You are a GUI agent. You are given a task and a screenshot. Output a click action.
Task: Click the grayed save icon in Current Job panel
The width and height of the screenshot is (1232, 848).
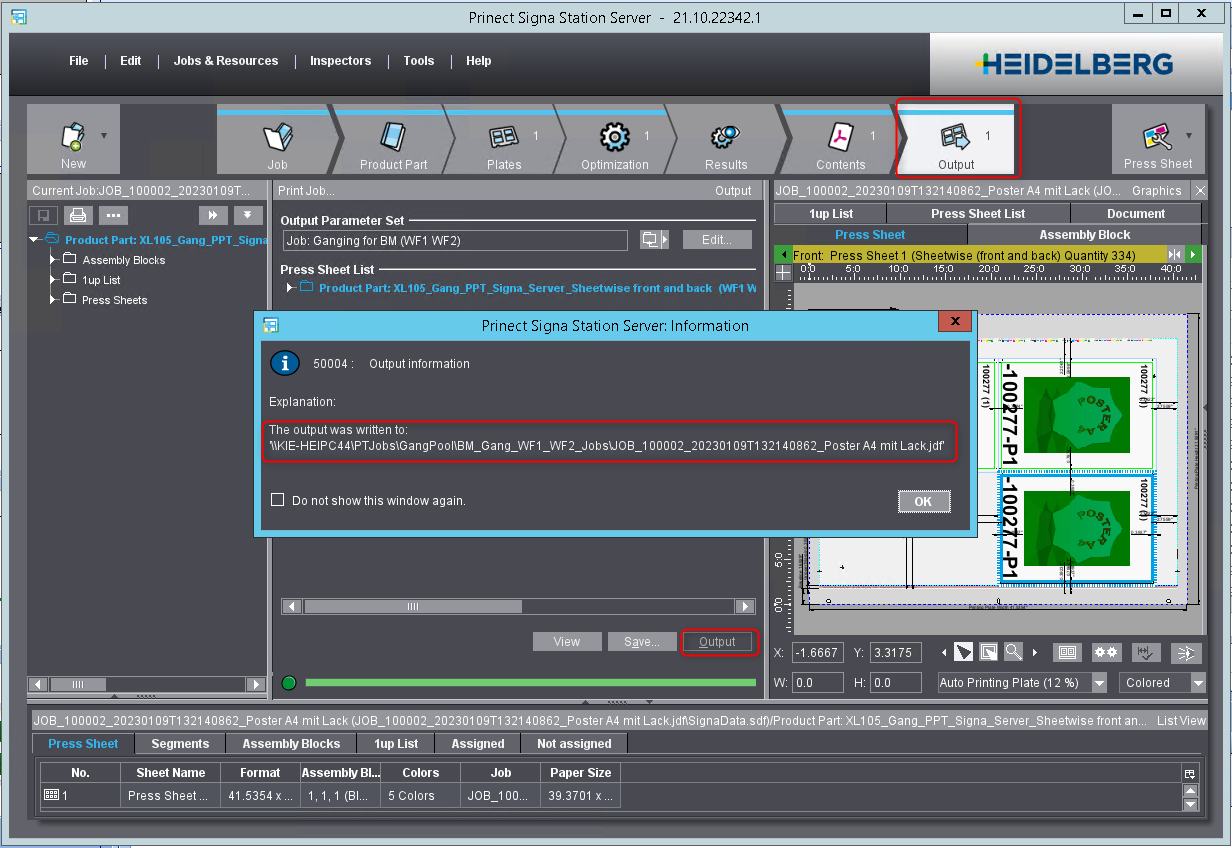tap(43, 215)
